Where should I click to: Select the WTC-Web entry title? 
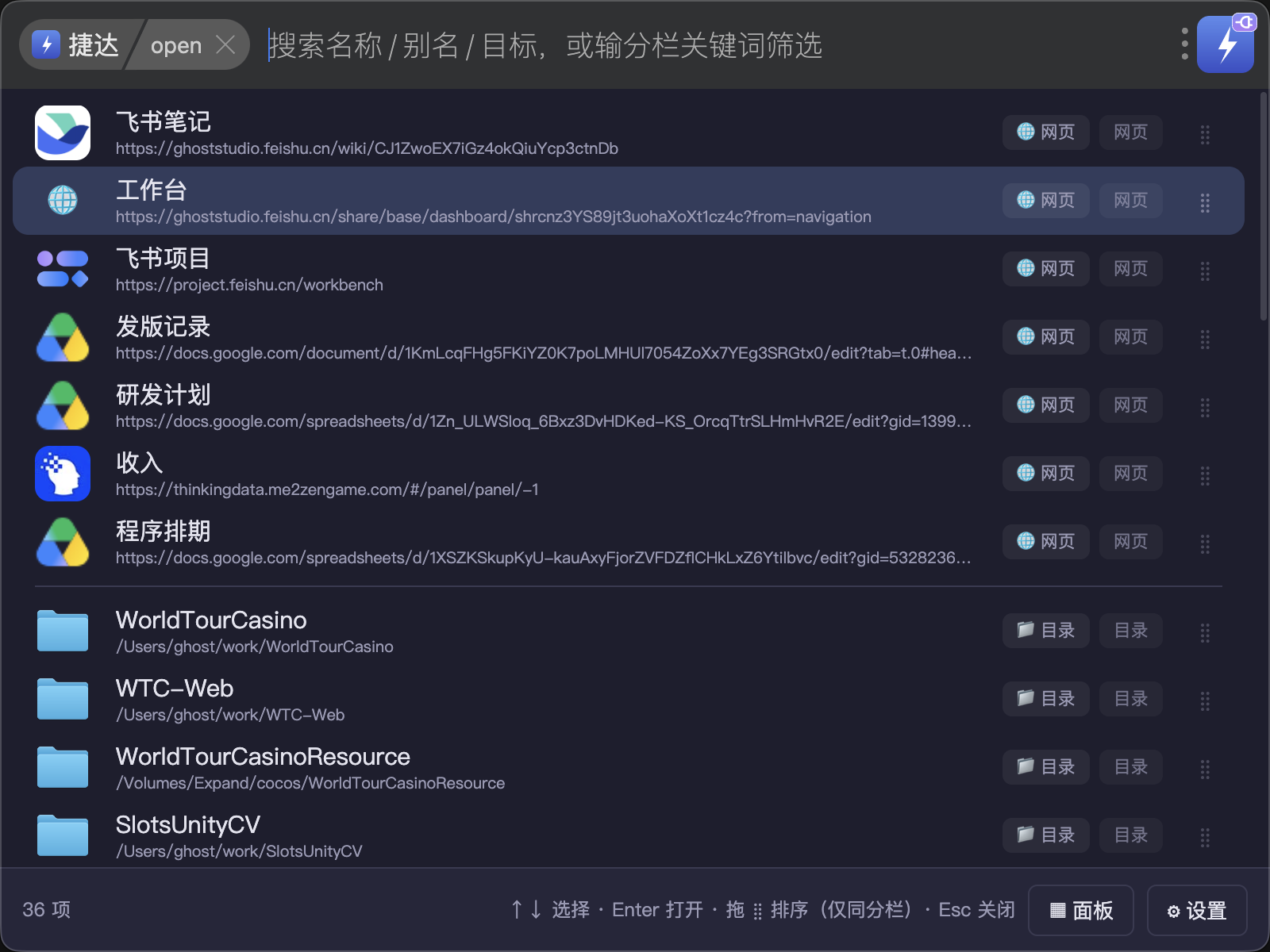pos(175,688)
